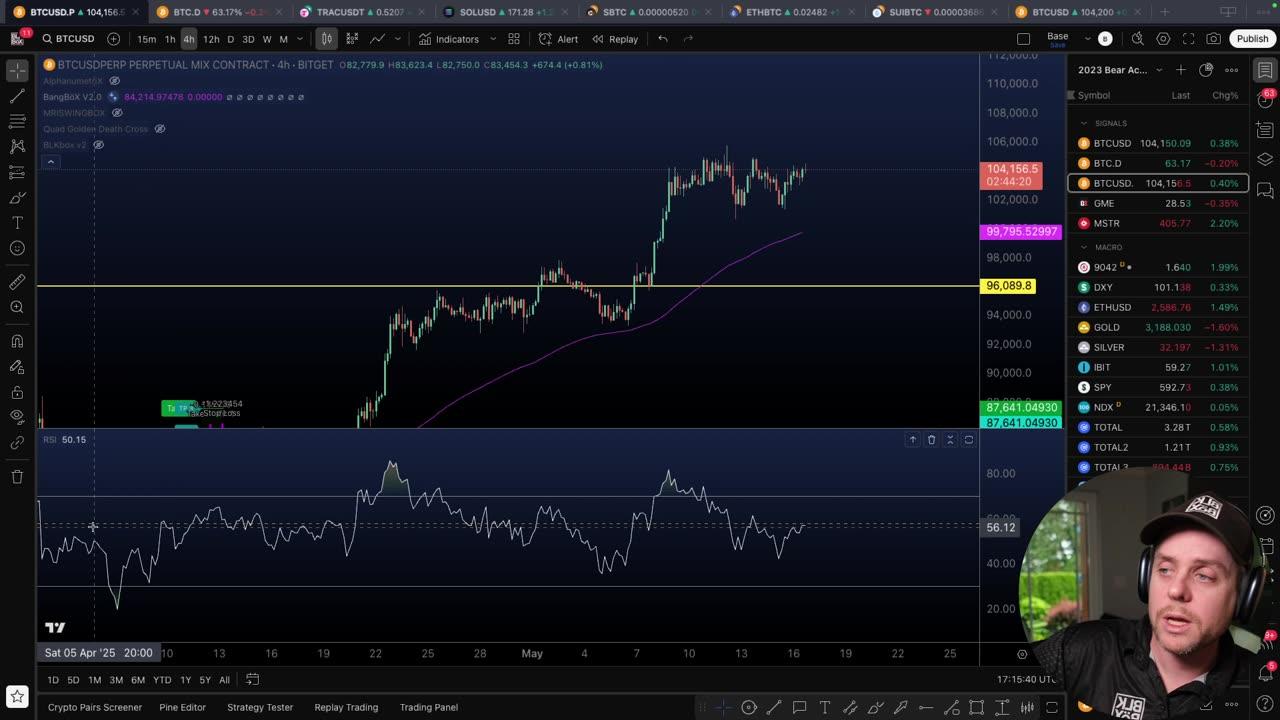The height and width of the screenshot is (720, 1280).
Task: Switch to the 1h timeframe
Action: 170,39
